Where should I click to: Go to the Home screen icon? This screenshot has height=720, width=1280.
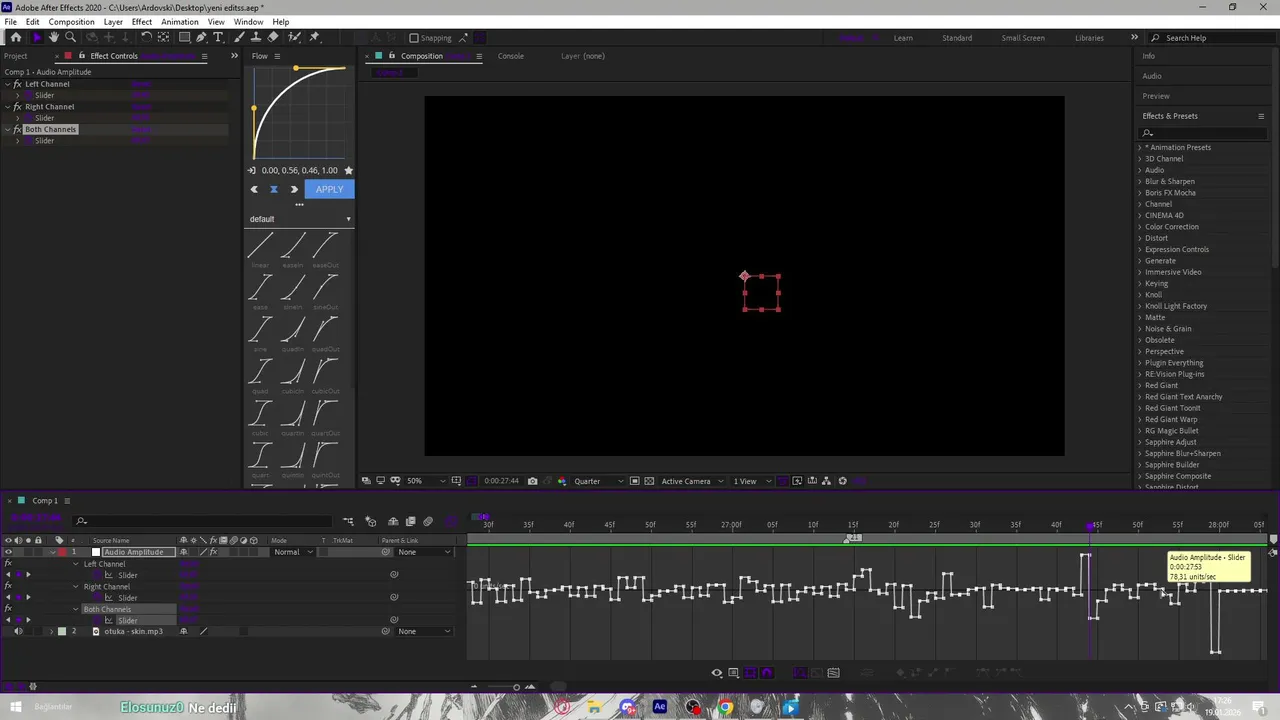click(16, 37)
